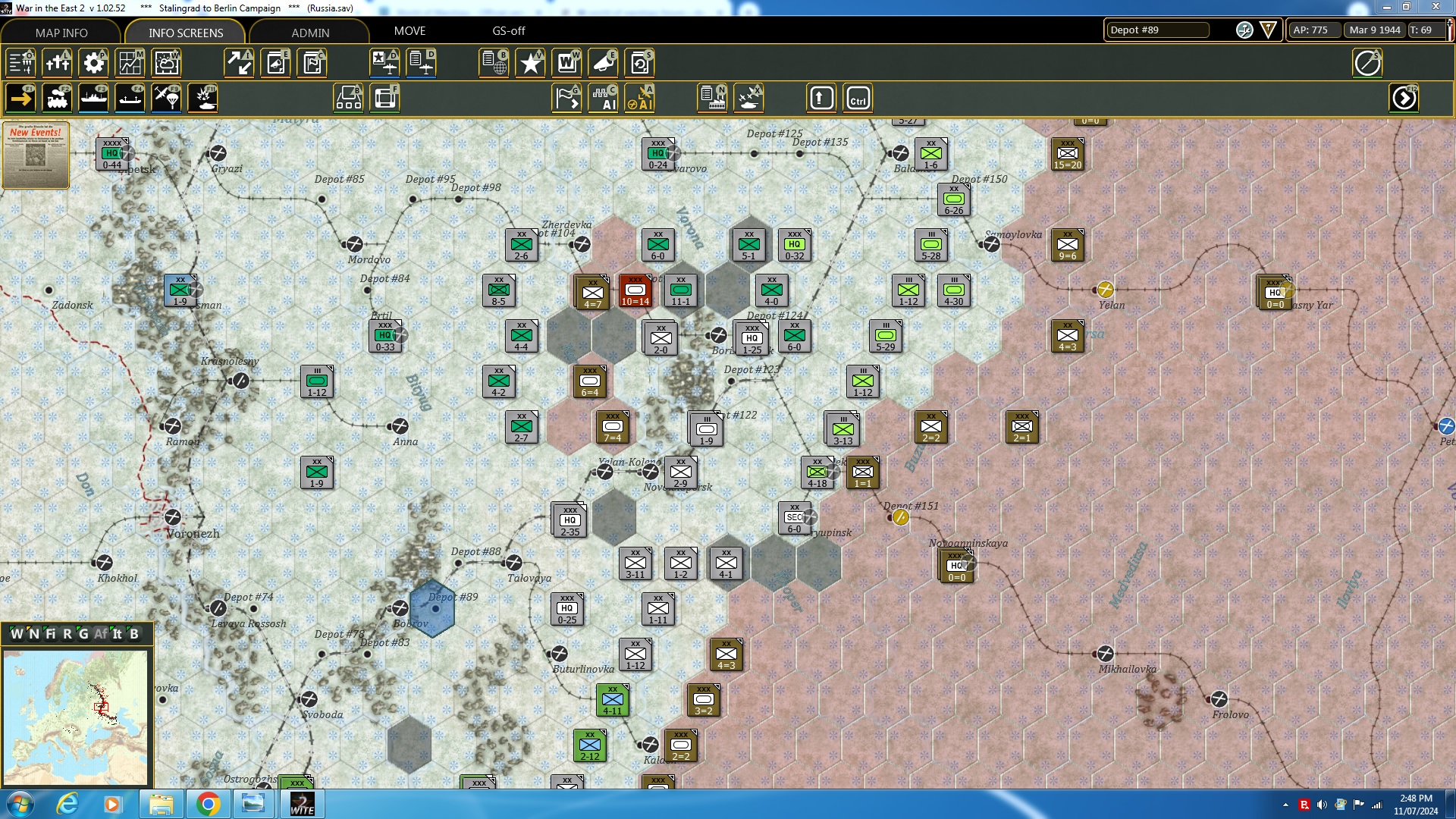Expand the New Events newspaper panel
Image resolution: width=1456 pixels, height=819 pixels.
click(36, 155)
